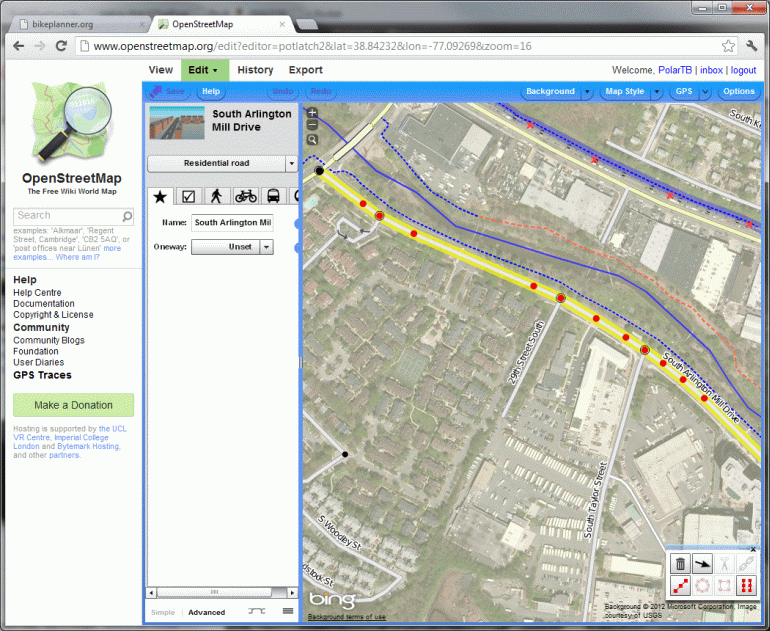Reverse way direction with arrow icon
The width and height of the screenshot is (770, 631).
point(702,564)
